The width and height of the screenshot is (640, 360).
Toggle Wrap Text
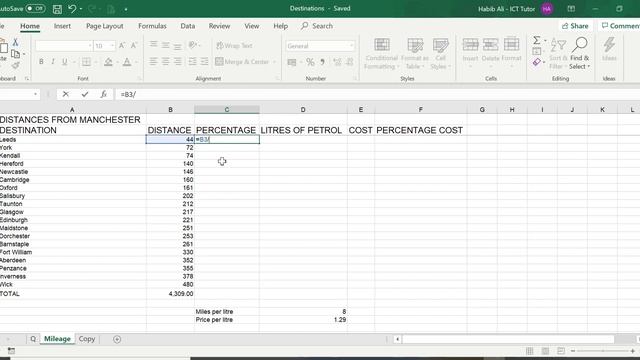(x=234, y=45)
